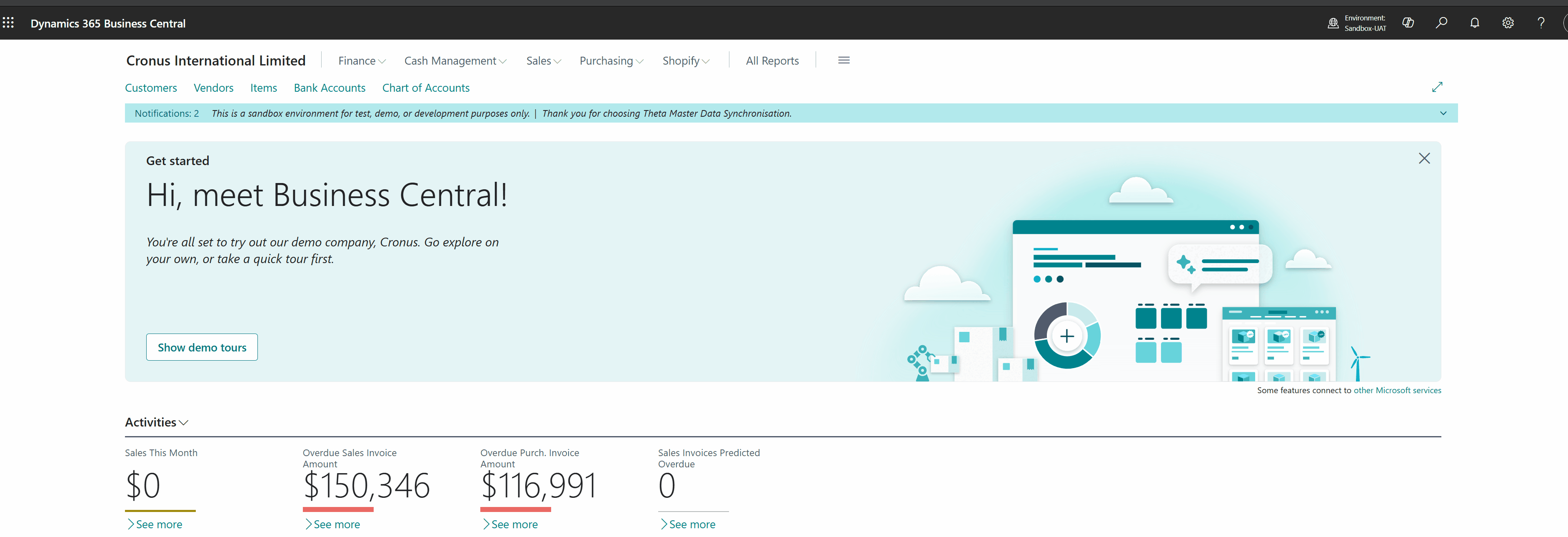The height and width of the screenshot is (537, 1568).
Task: Open the Sales Invoices Predicted Overdue value
Action: [667, 485]
